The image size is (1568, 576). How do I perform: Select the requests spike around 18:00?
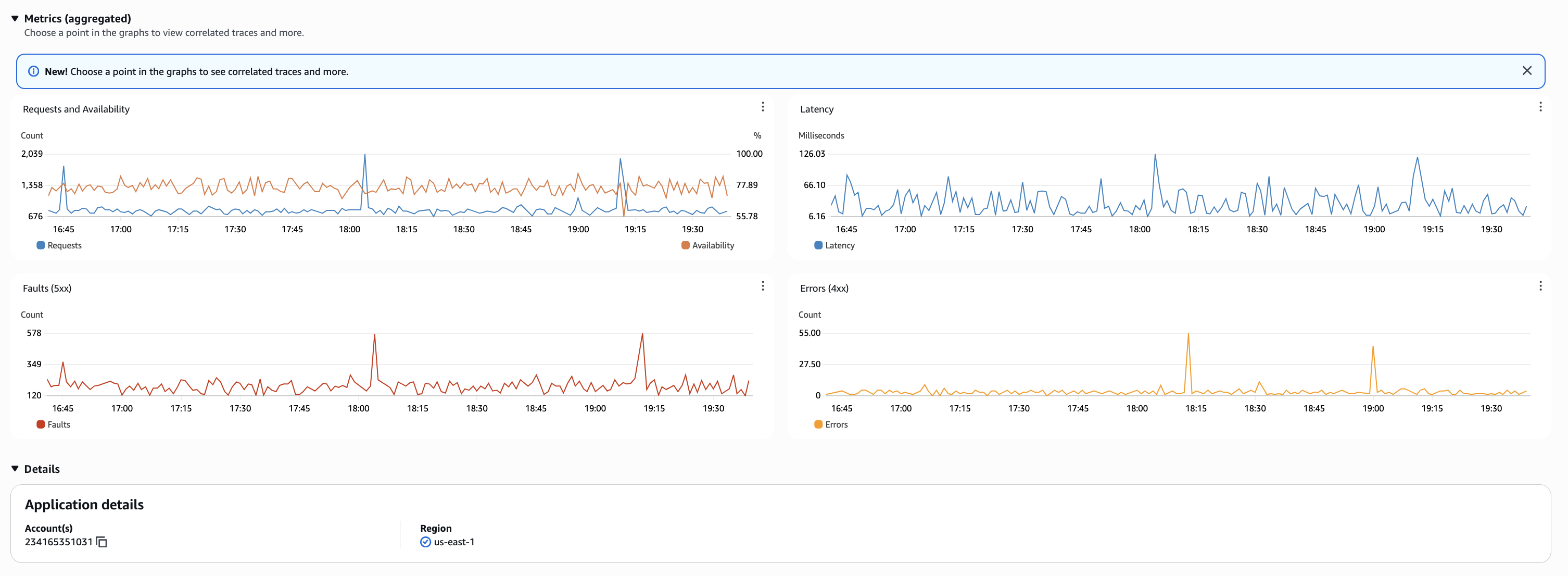(x=364, y=155)
